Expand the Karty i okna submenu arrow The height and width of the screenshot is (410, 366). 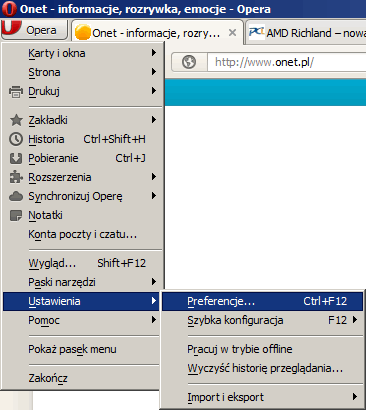click(154, 53)
